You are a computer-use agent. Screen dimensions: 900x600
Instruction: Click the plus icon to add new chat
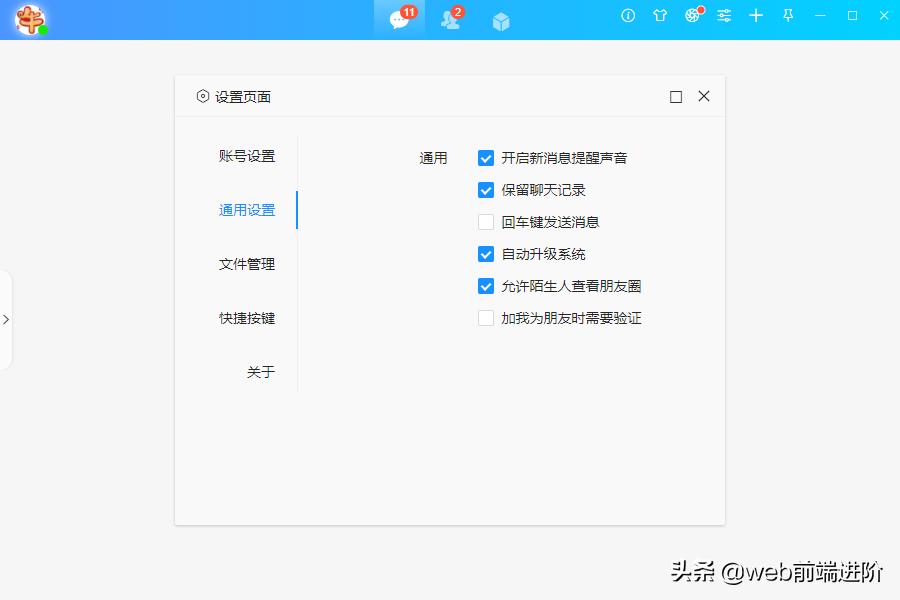pyautogui.click(x=755, y=16)
